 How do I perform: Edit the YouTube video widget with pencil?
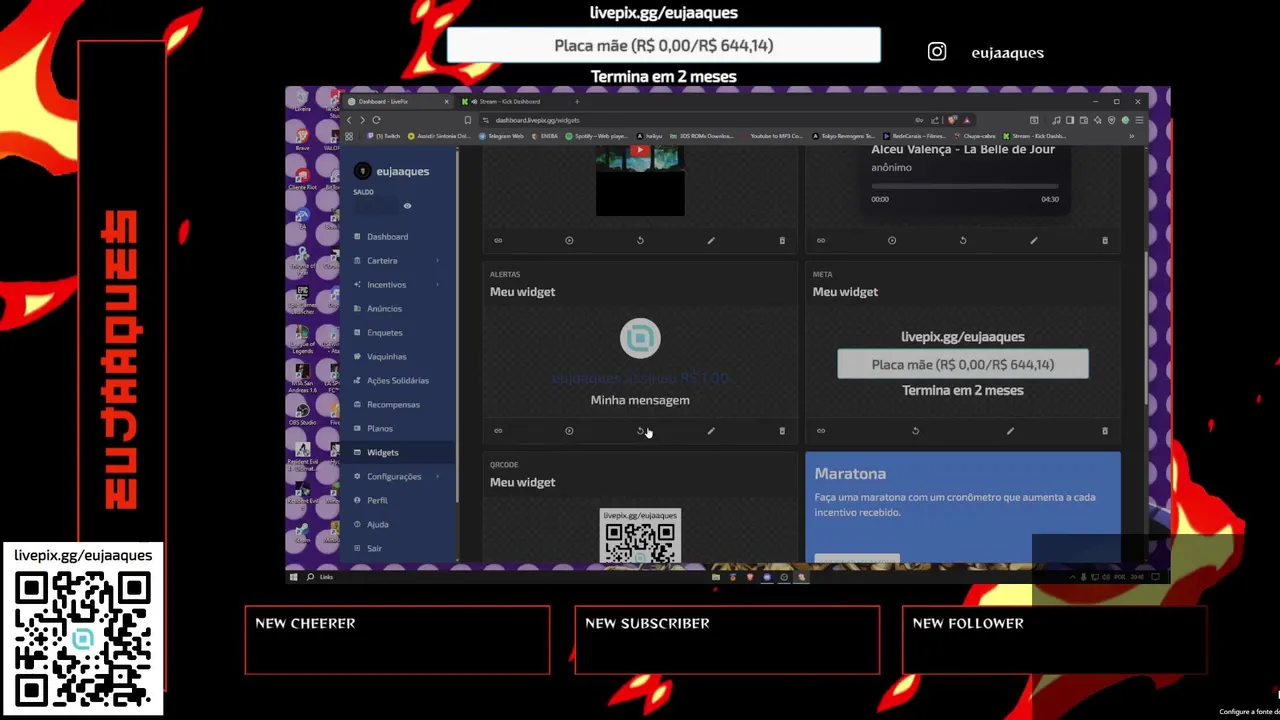[711, 240]
